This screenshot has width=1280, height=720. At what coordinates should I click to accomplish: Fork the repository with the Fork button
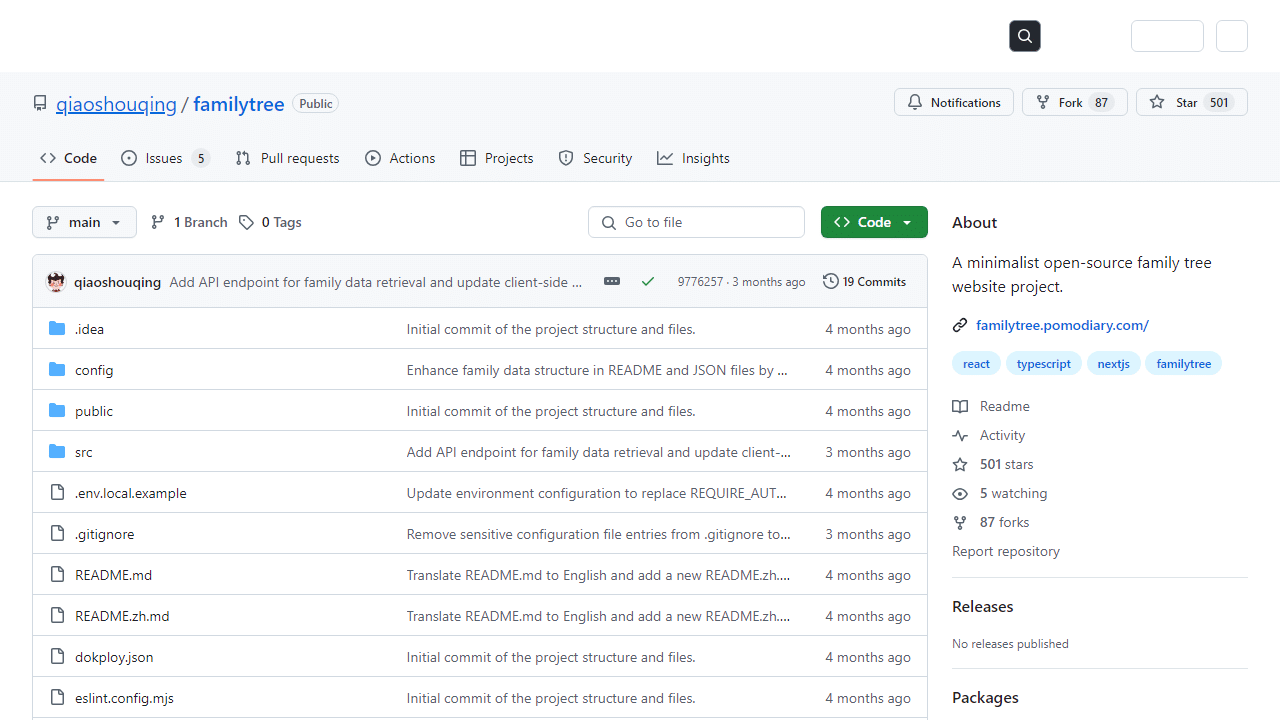coord(1075,102)
